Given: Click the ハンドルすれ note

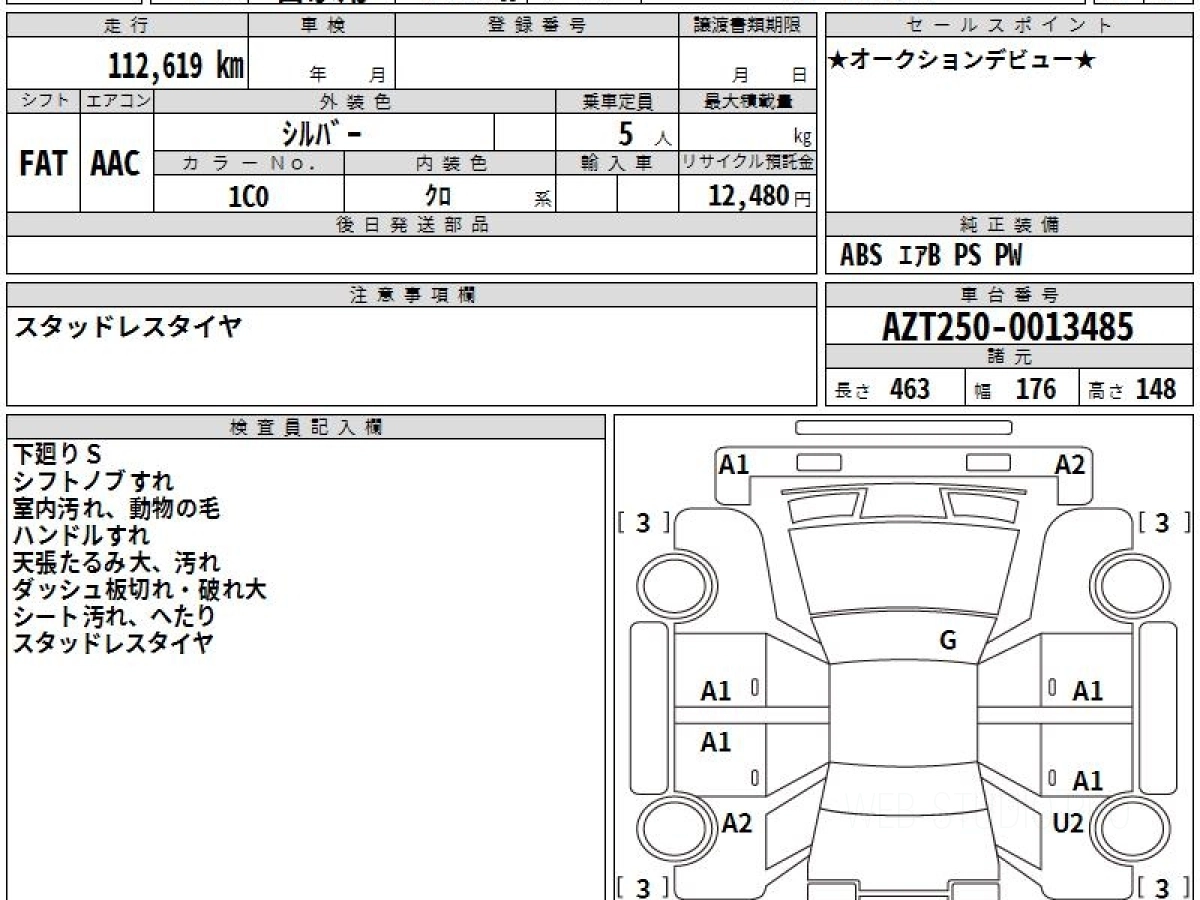Looking at the screenshot, I should (81, 535).
